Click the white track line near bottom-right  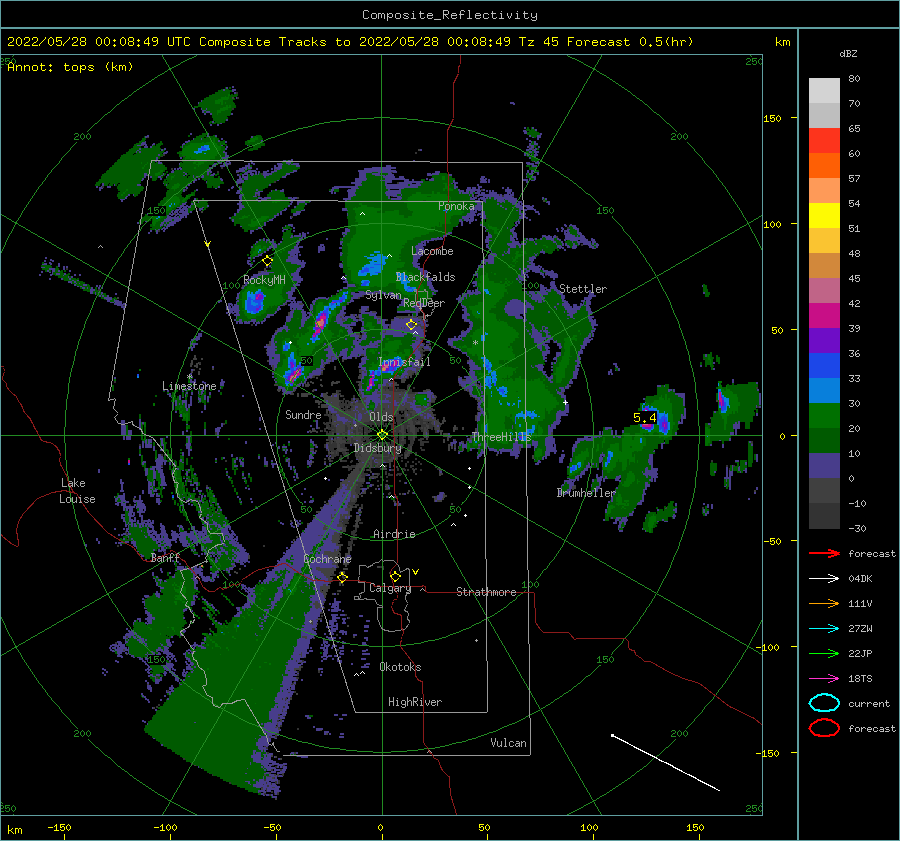click(665, 762)
